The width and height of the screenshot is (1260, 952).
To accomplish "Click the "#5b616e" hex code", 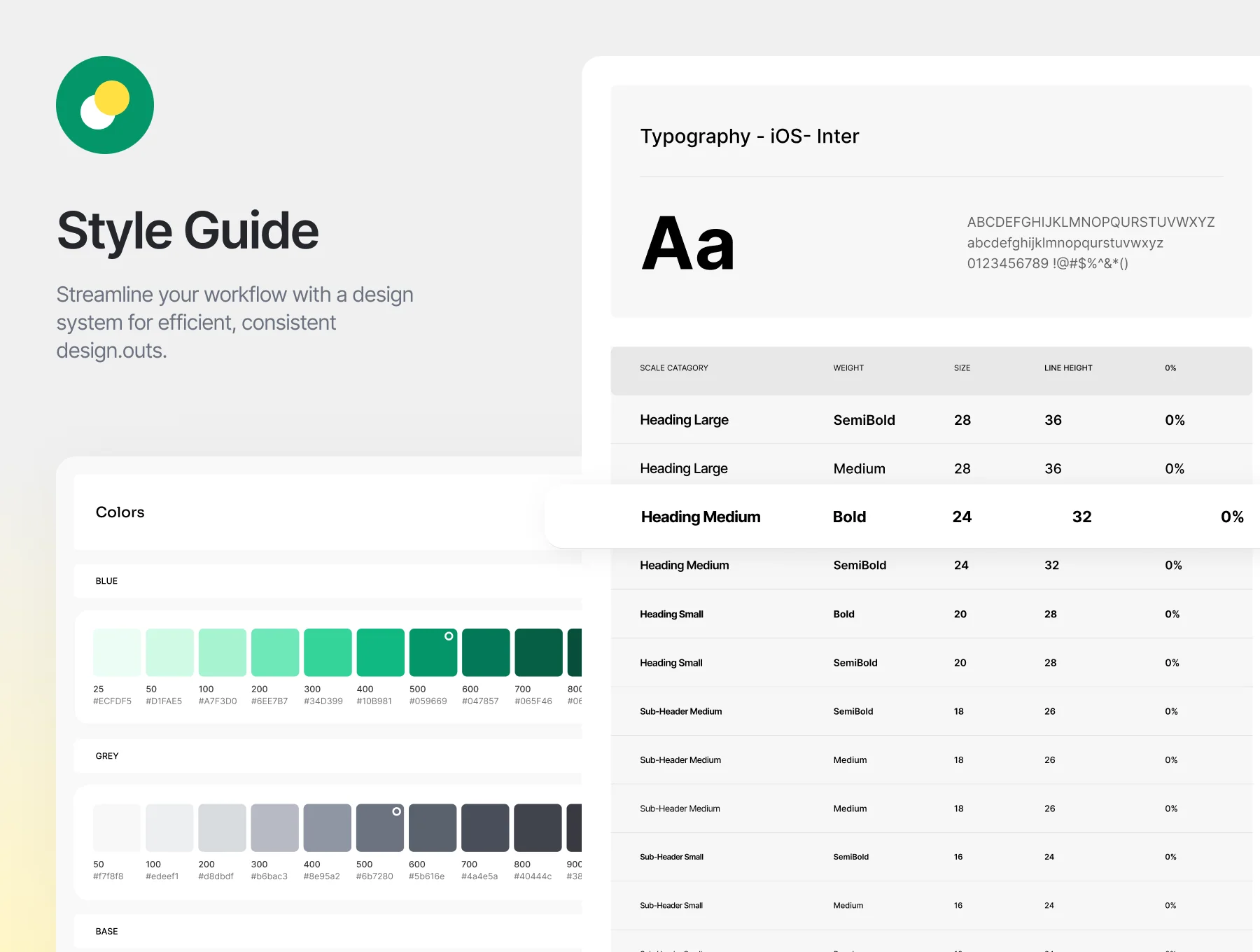I will (427, 876).
